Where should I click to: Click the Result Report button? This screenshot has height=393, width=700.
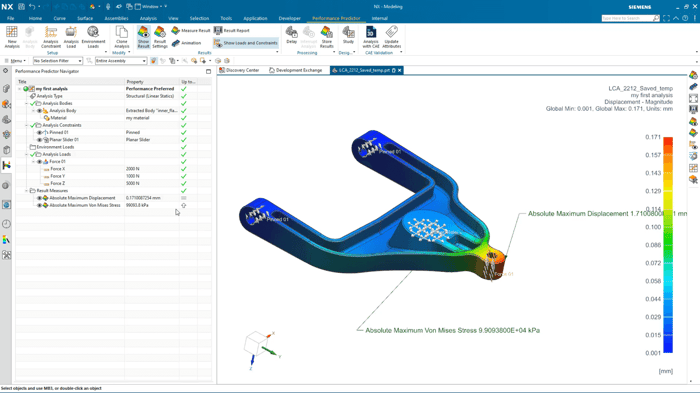click(232, 30)
